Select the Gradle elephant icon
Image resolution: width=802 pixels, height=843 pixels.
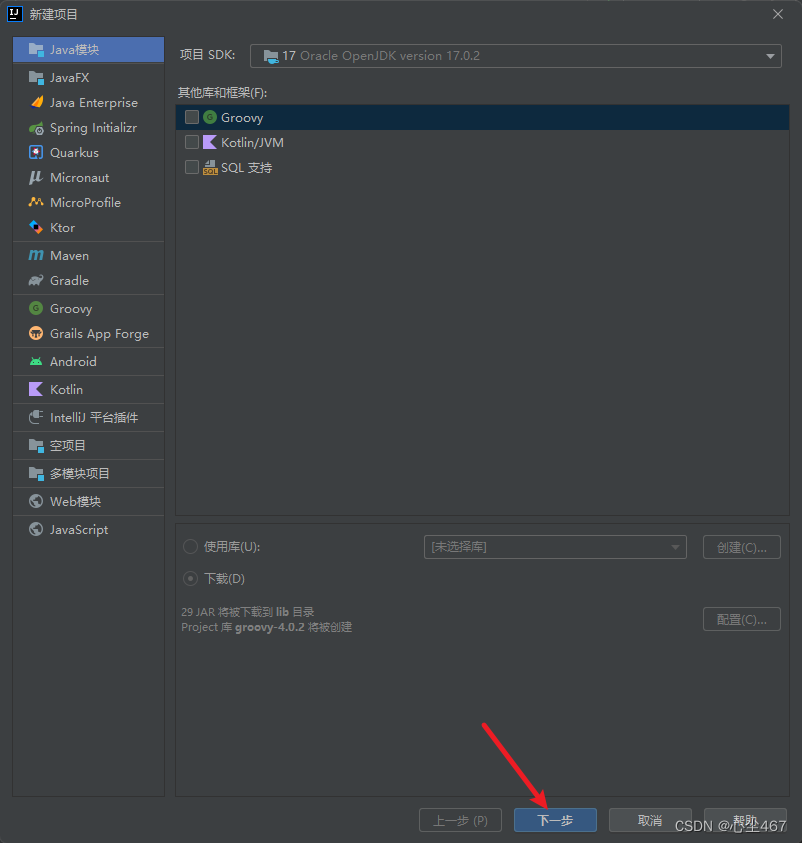click(36, 281)
